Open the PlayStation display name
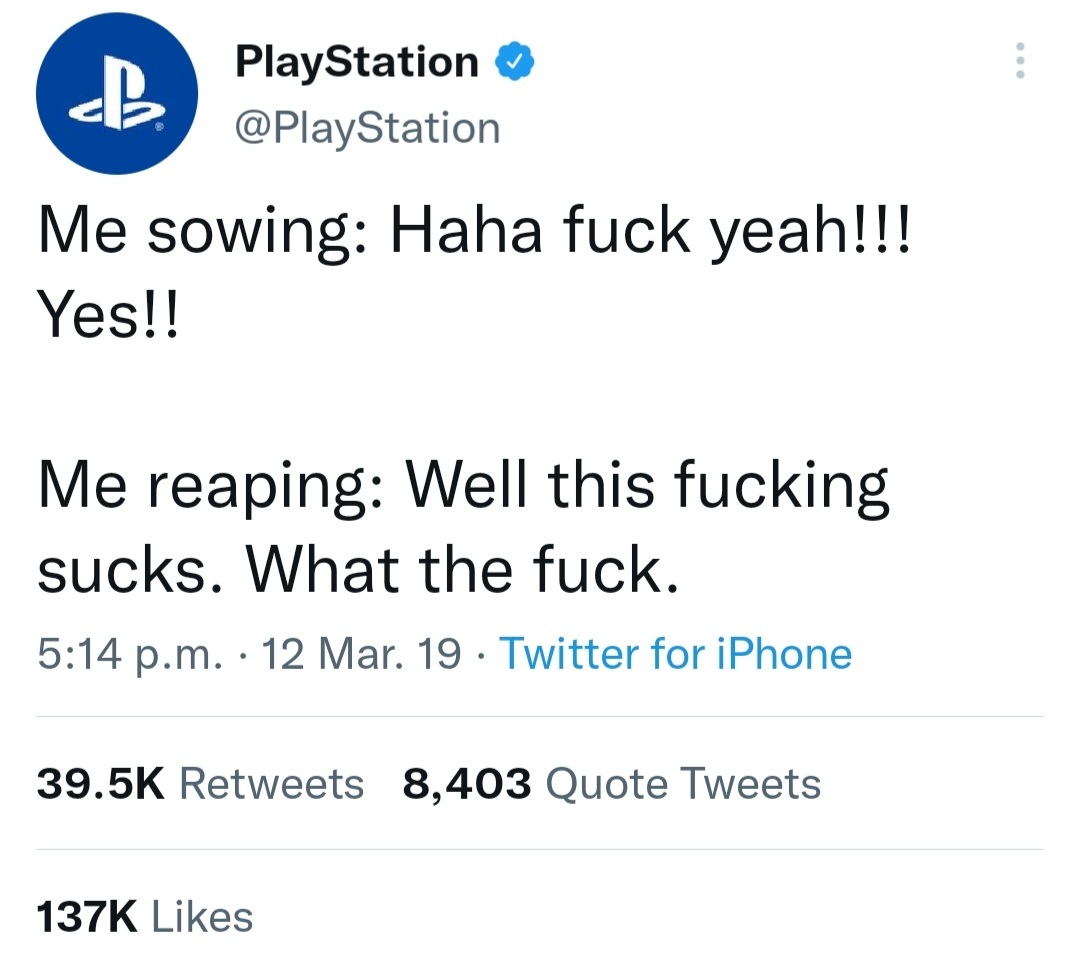The height and width of the screenshot is (974, 1080). click(357, 63)
